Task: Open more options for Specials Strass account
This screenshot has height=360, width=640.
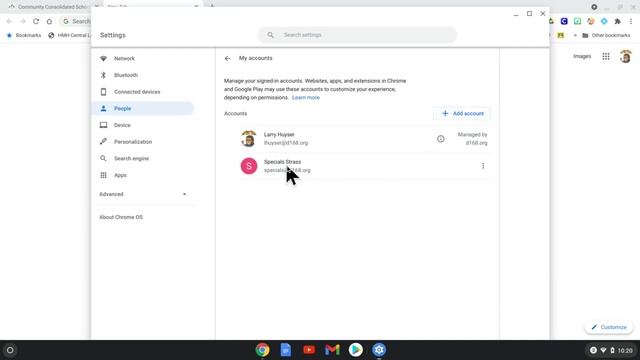Action: (483, 166)
